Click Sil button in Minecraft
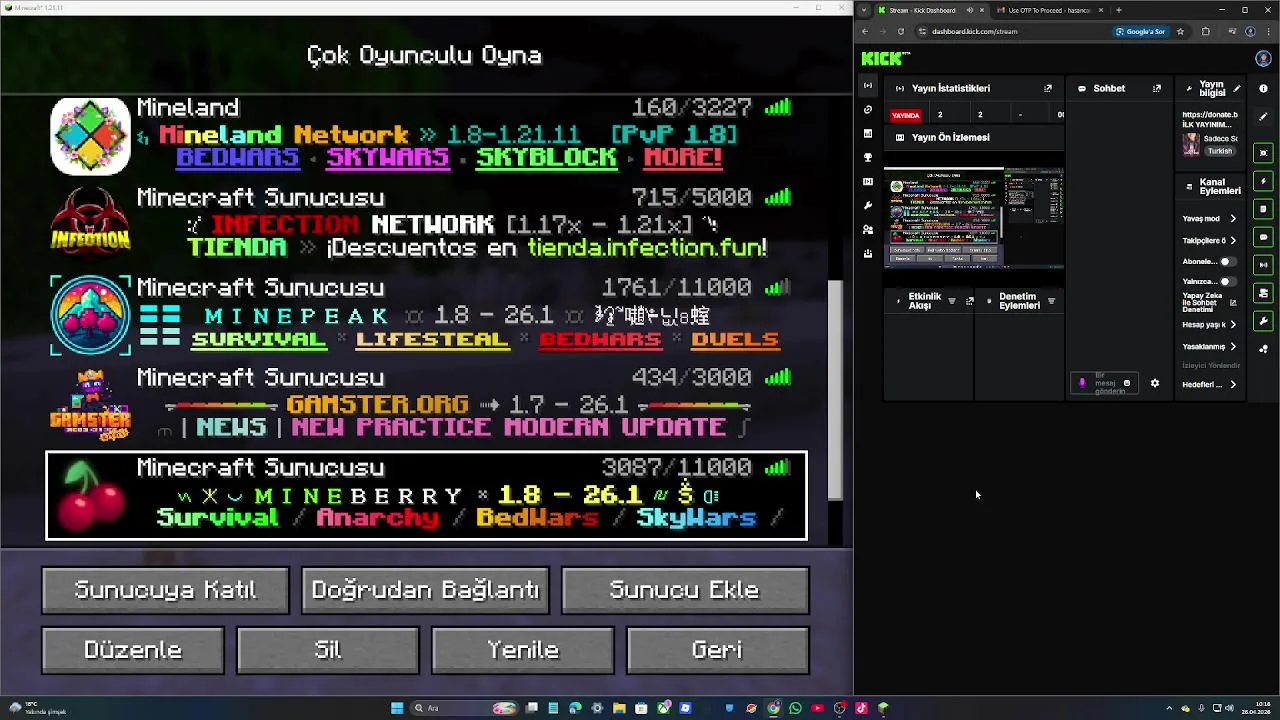 pyautogui.click(x=328, y=650)
